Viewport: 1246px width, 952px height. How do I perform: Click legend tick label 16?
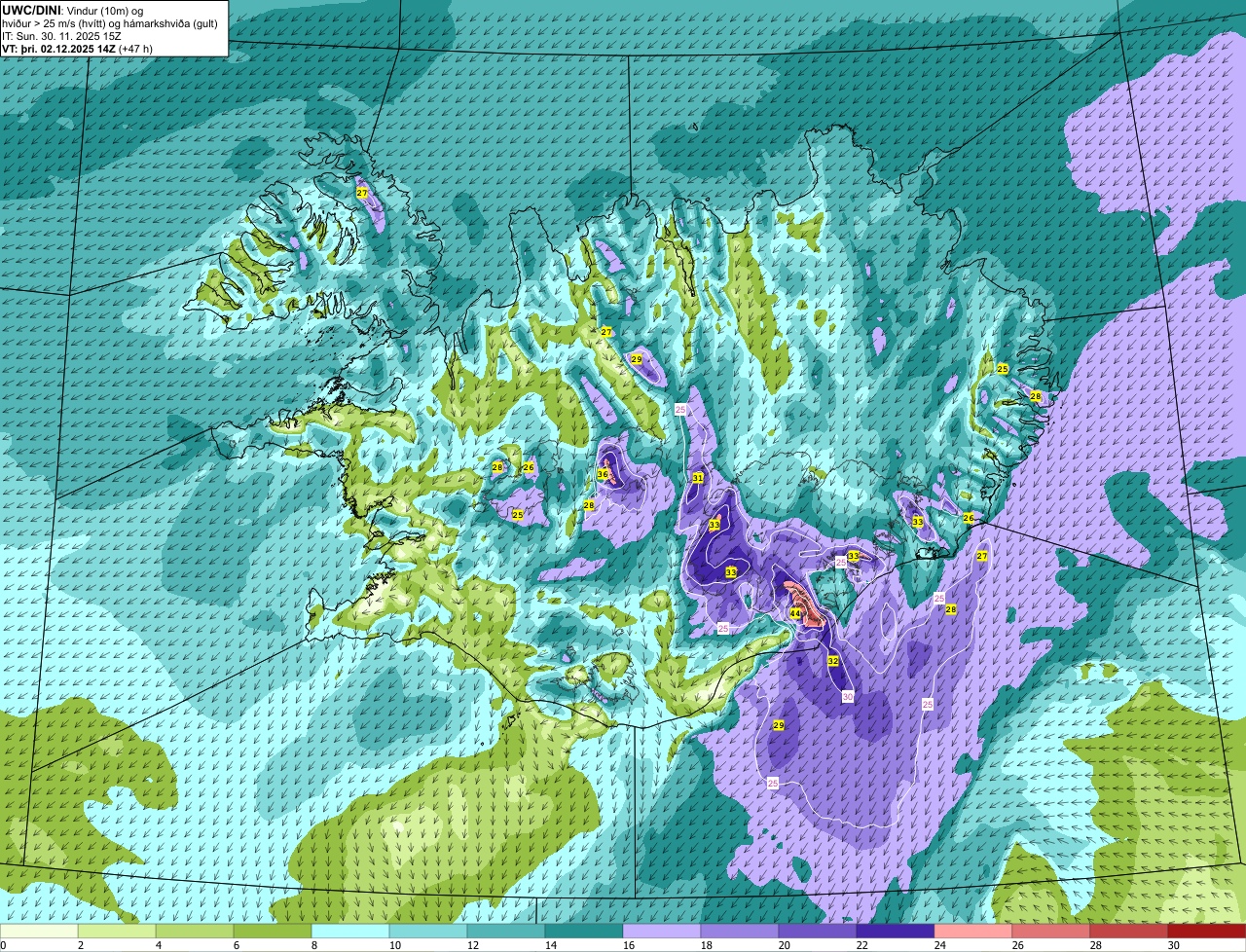(628, 945)
